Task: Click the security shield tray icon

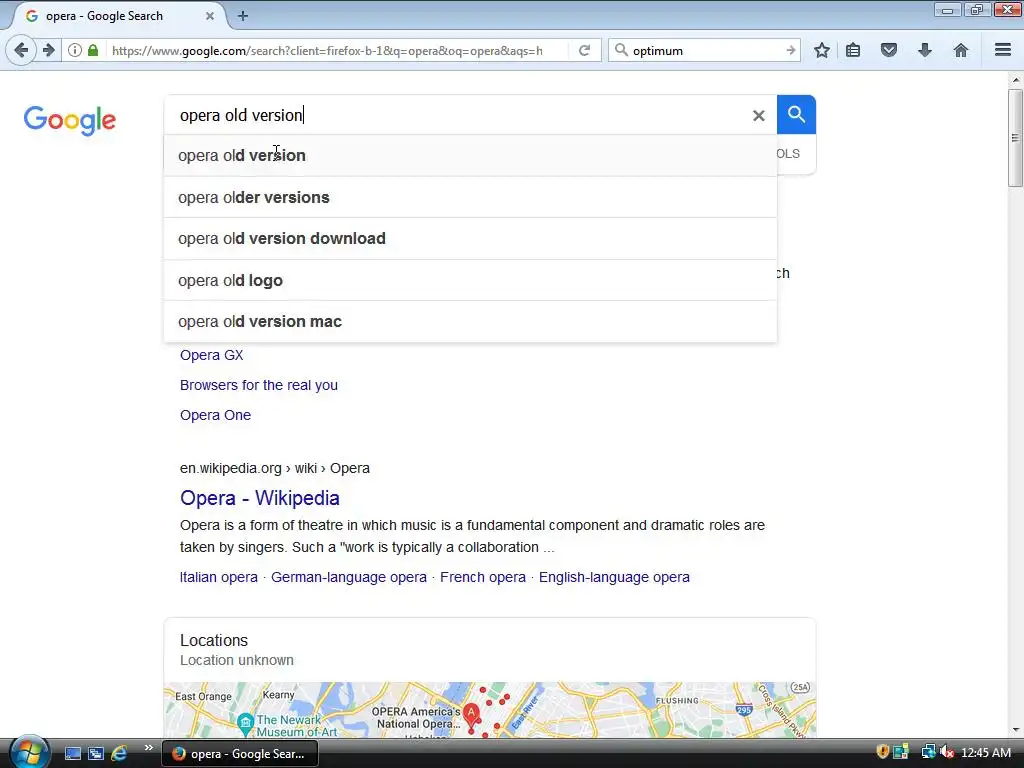Action: (x=882, y=752)
